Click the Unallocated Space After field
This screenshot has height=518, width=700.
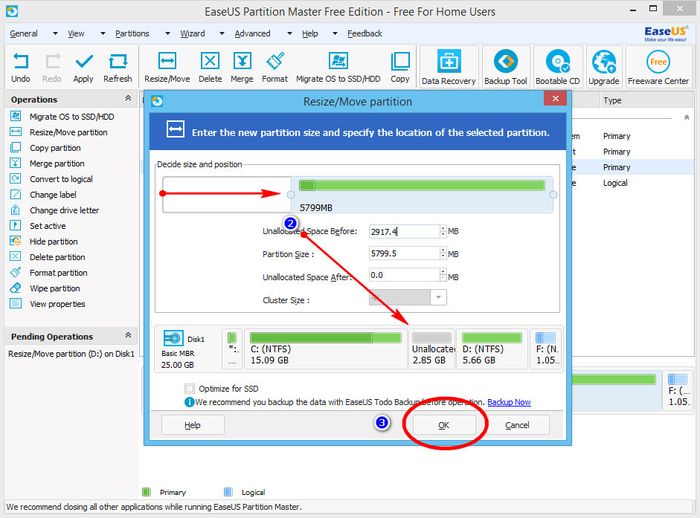click(x=404, y=275)
